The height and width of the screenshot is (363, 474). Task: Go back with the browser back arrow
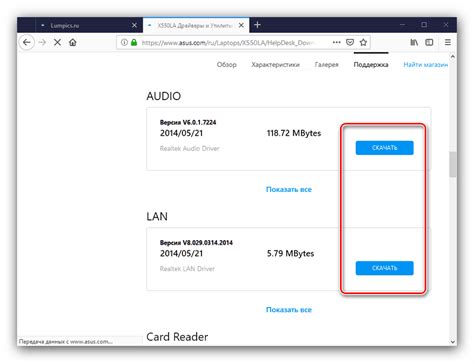[27, 42]
